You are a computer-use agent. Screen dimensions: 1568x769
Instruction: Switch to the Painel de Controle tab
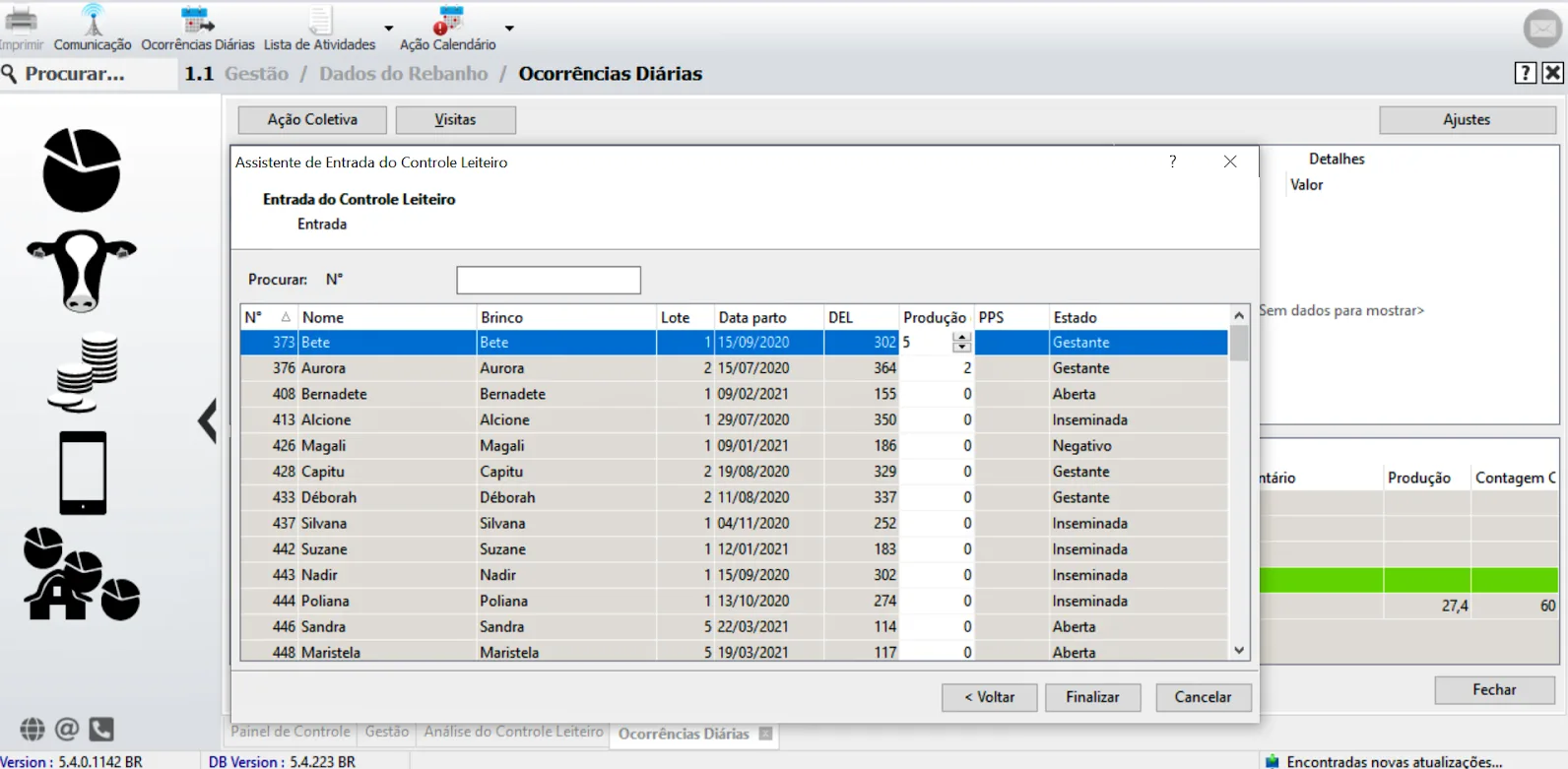291,733
